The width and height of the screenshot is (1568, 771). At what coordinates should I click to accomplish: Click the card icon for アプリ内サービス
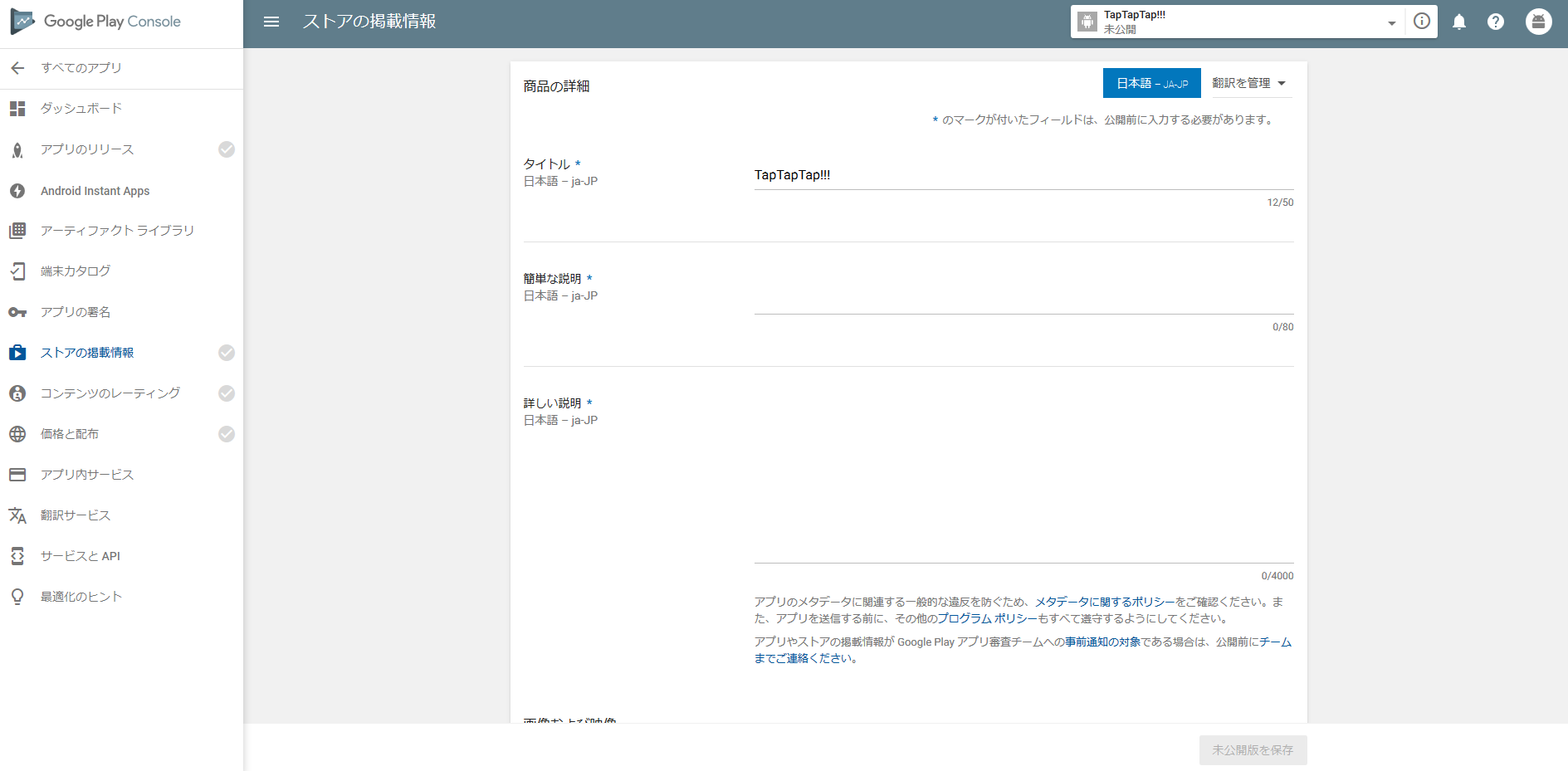click(x=17, y=475)
